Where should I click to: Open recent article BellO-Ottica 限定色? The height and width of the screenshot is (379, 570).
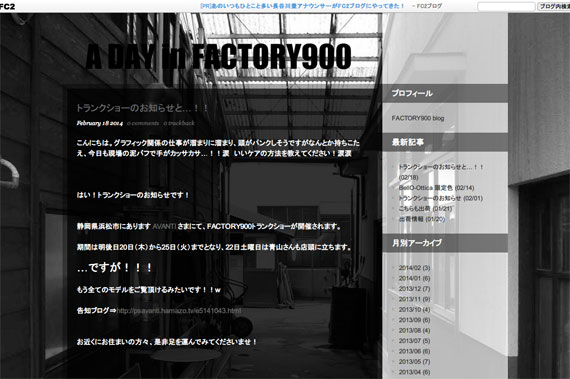(x=436, y=188)
